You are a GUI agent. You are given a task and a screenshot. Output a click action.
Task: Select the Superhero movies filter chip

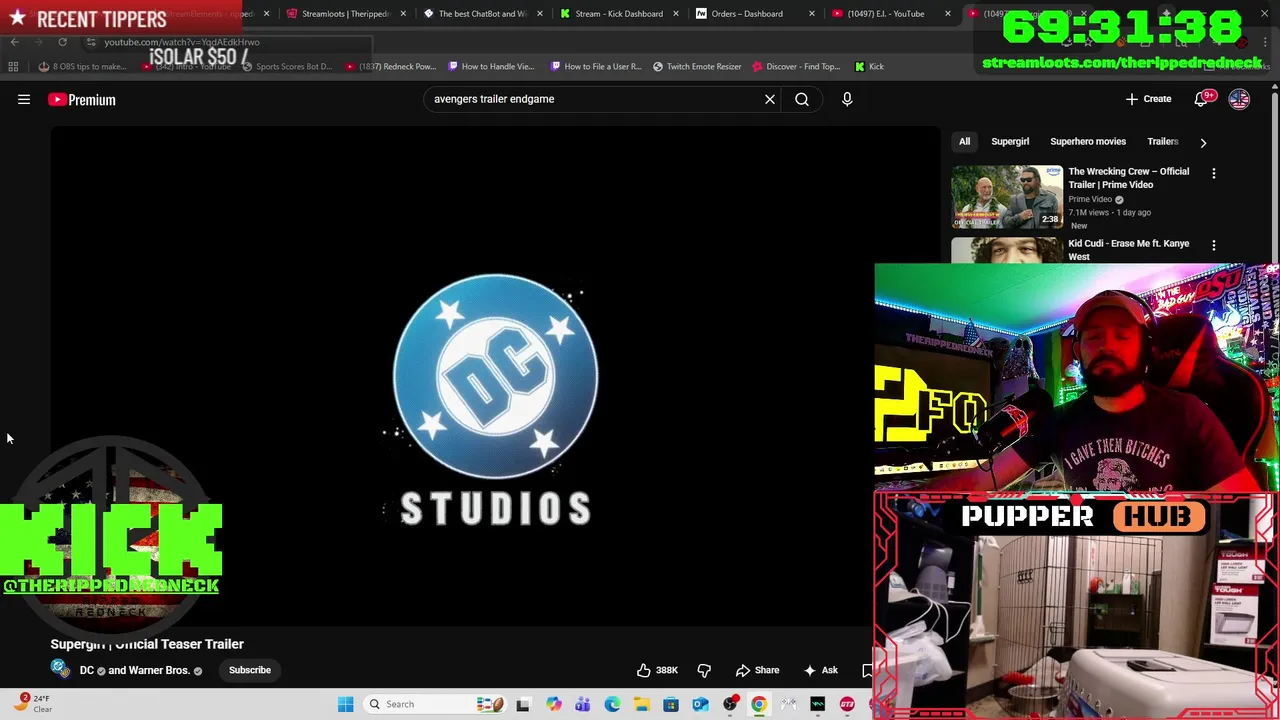[x=1088, y=141]
